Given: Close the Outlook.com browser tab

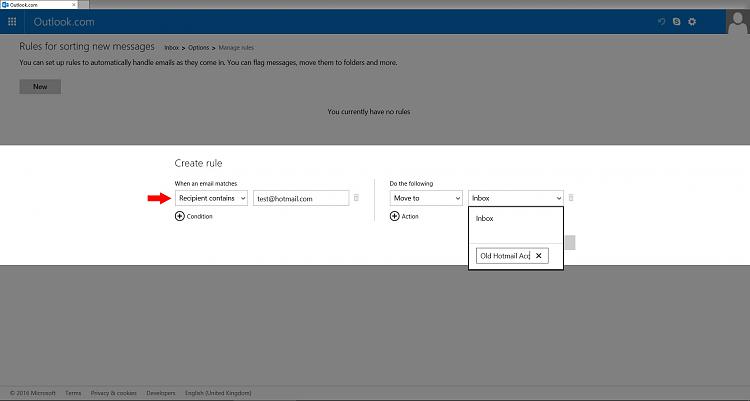Looking at the screenshot, I should tap(74, 4).
